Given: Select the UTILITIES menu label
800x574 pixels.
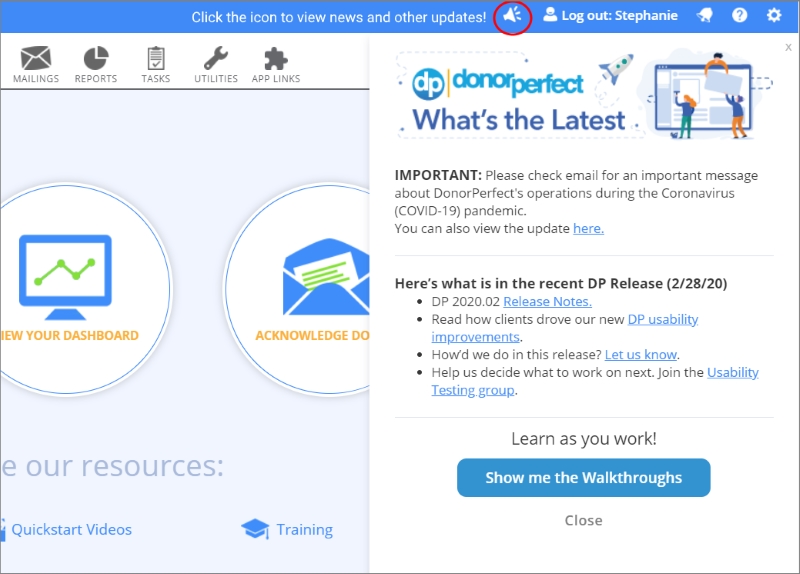Looking at the screenshot, I should click(x=216, y=79).
